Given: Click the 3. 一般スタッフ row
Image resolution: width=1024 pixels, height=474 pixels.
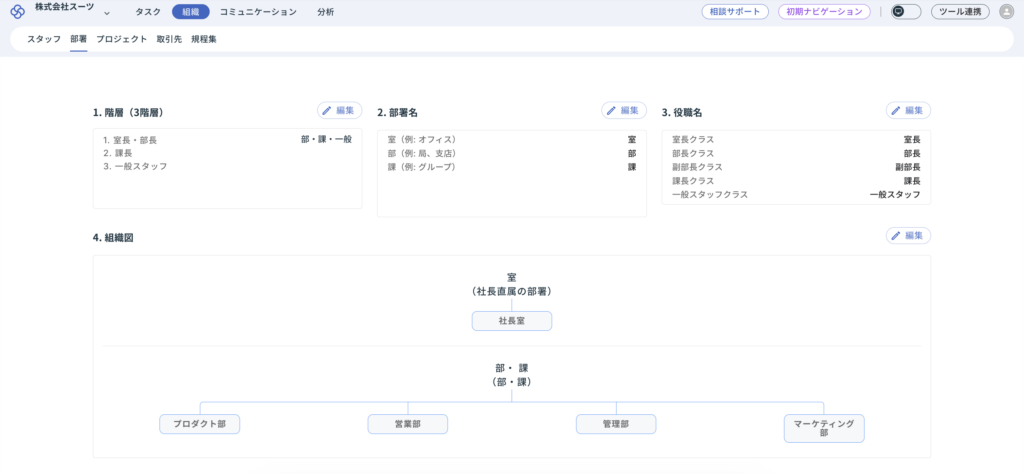Looking at the screenshot, I should [x=135, y=166].
